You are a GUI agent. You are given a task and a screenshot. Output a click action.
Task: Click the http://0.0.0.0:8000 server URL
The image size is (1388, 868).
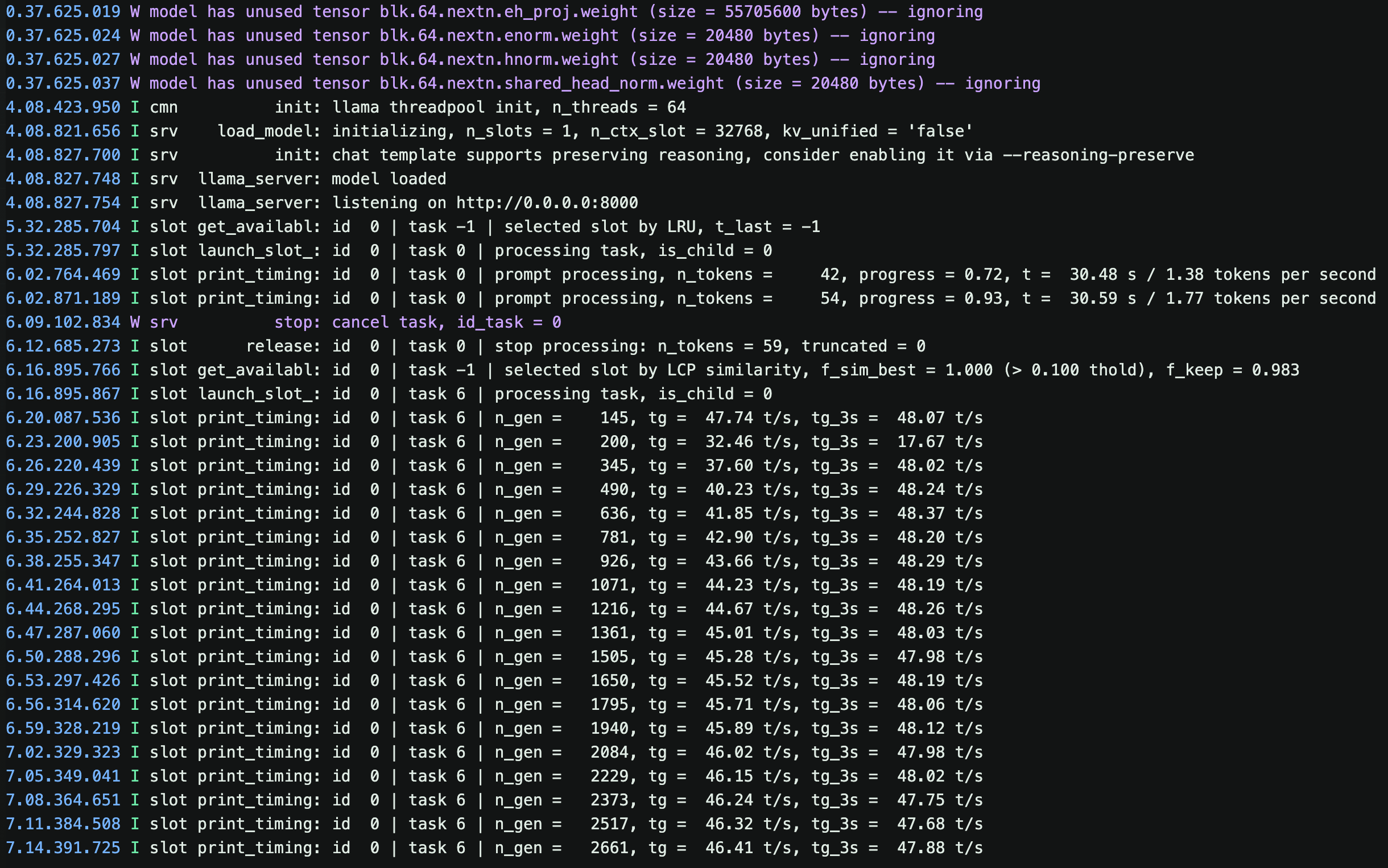coord(547,202)
